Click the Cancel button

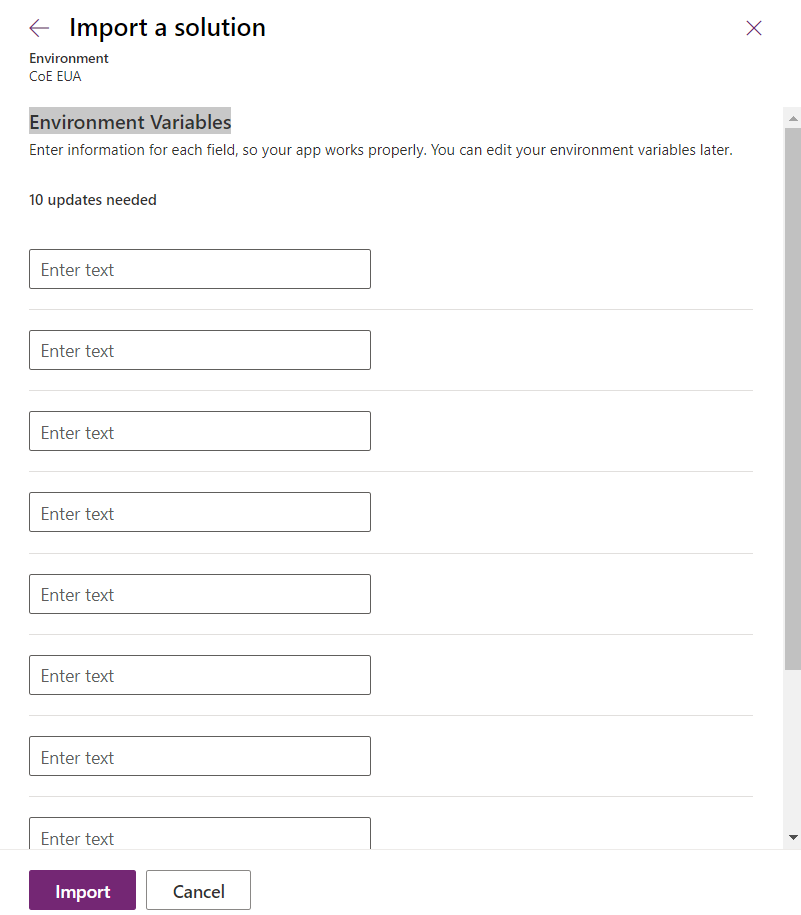point(197,890)
